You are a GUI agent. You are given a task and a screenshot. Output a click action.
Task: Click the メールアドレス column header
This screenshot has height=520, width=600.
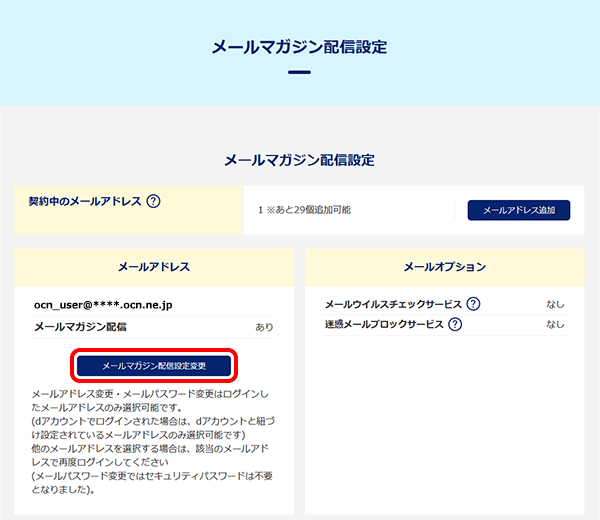point(154,267)
